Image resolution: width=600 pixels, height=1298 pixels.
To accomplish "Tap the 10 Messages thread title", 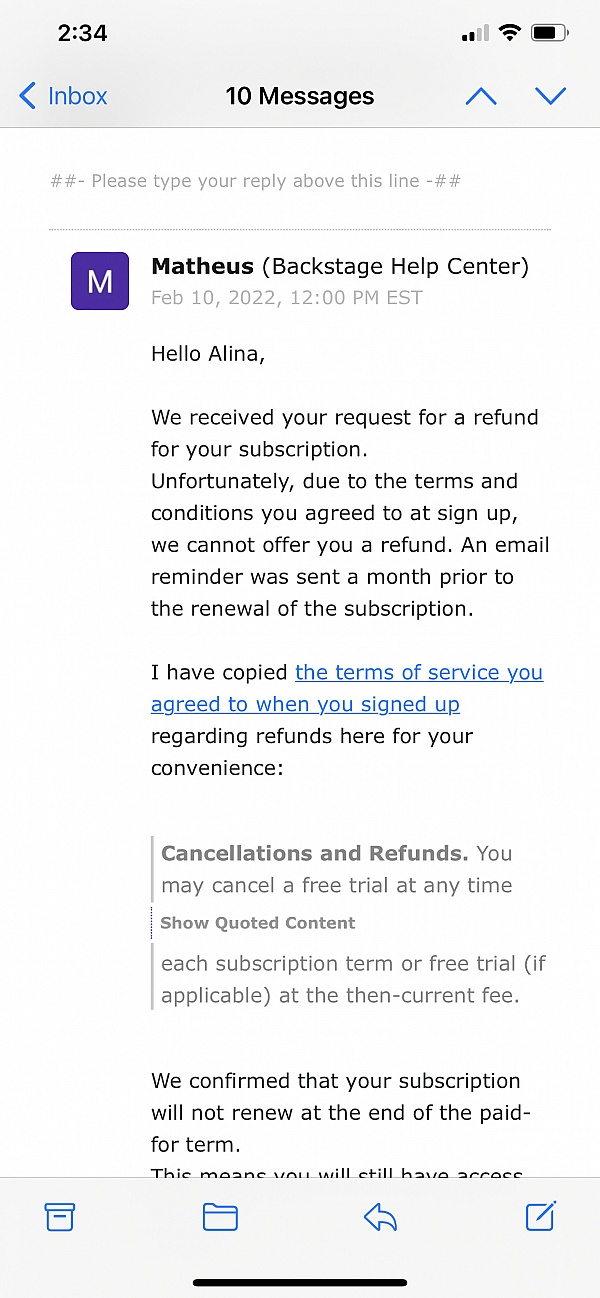I will point(300,96).
